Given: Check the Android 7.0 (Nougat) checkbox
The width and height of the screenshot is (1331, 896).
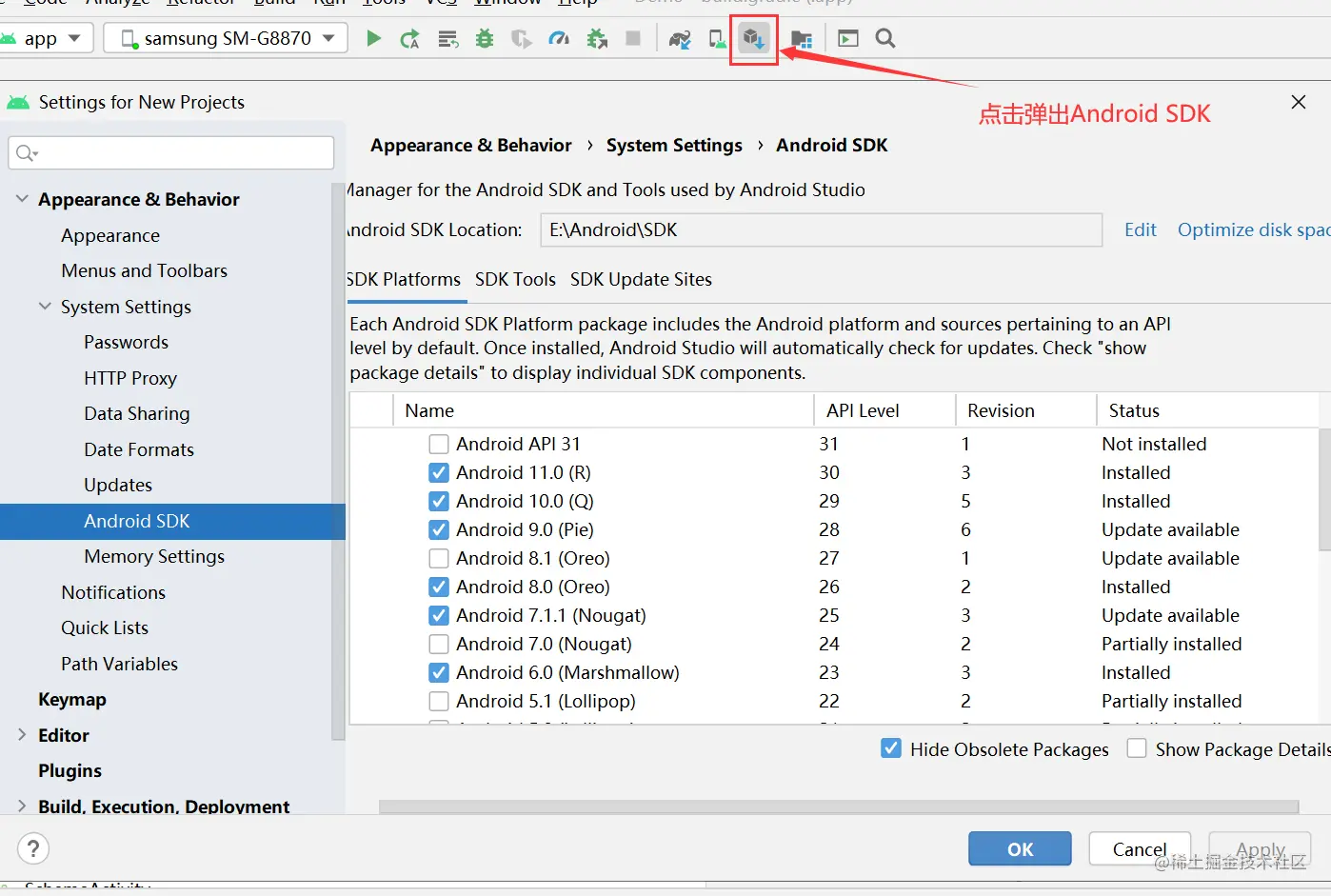Looking at the screenshot, I should coord(439,644).
